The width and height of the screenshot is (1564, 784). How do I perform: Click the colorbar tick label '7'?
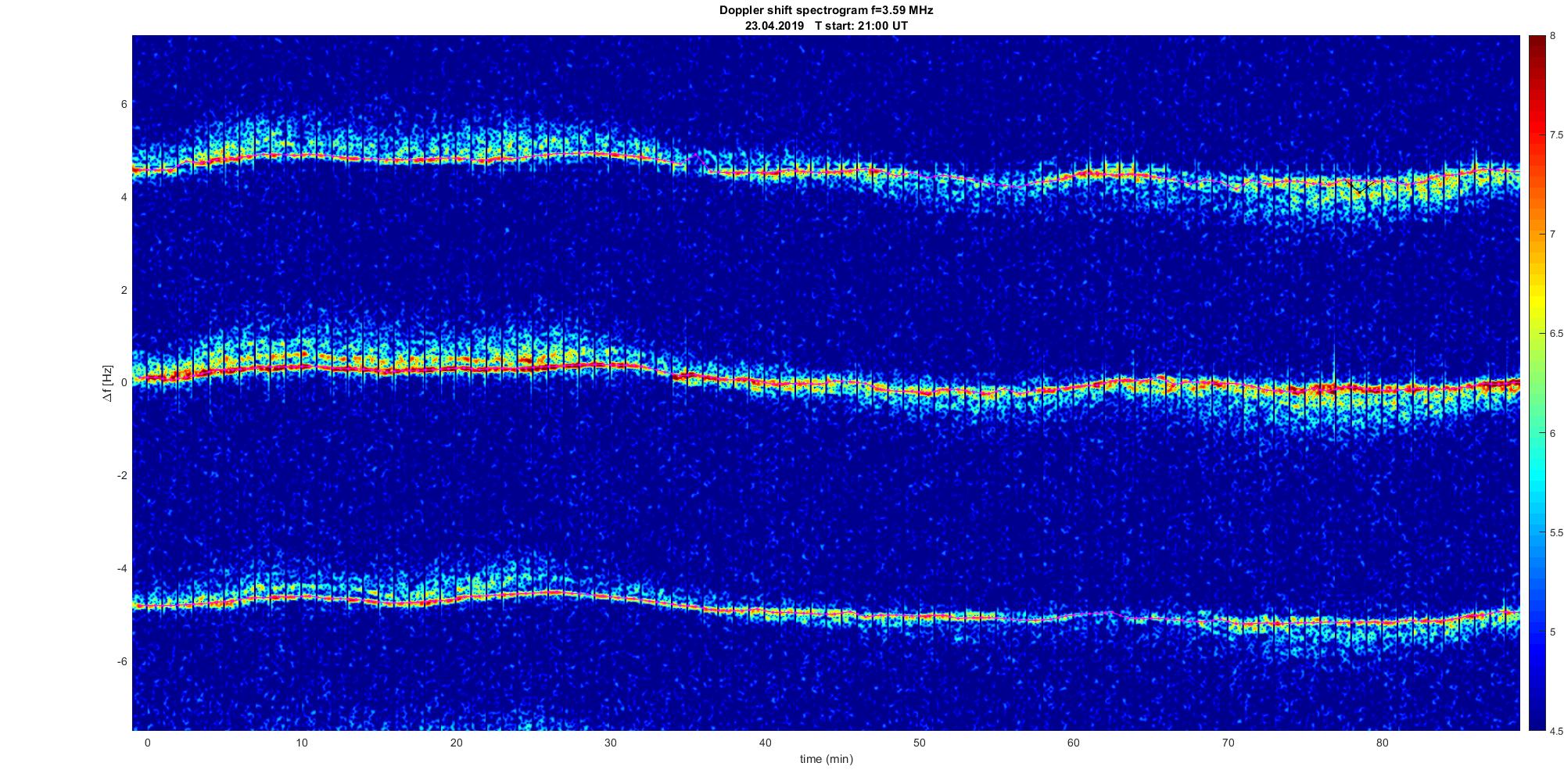1551,234
